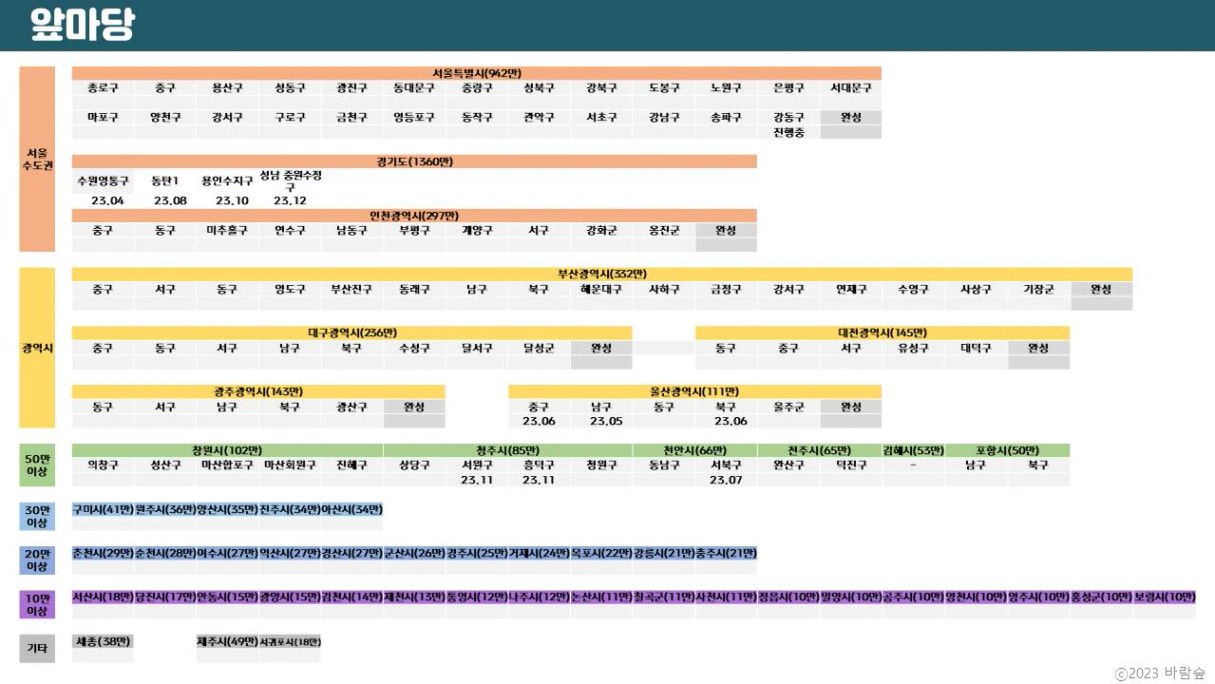Click the 송파구 cell
The height and width of the screenshot is (684, 1215).
coord(726,117)
